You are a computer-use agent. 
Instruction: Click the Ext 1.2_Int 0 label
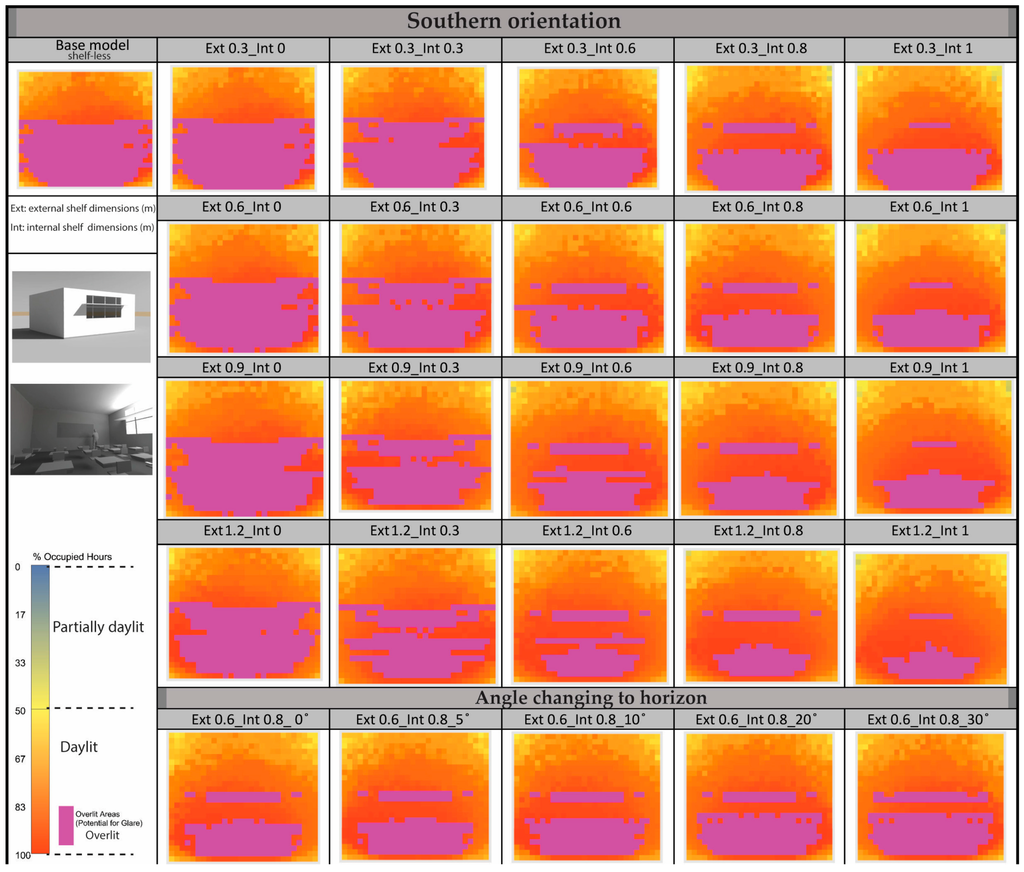click(x=242, y=530)
